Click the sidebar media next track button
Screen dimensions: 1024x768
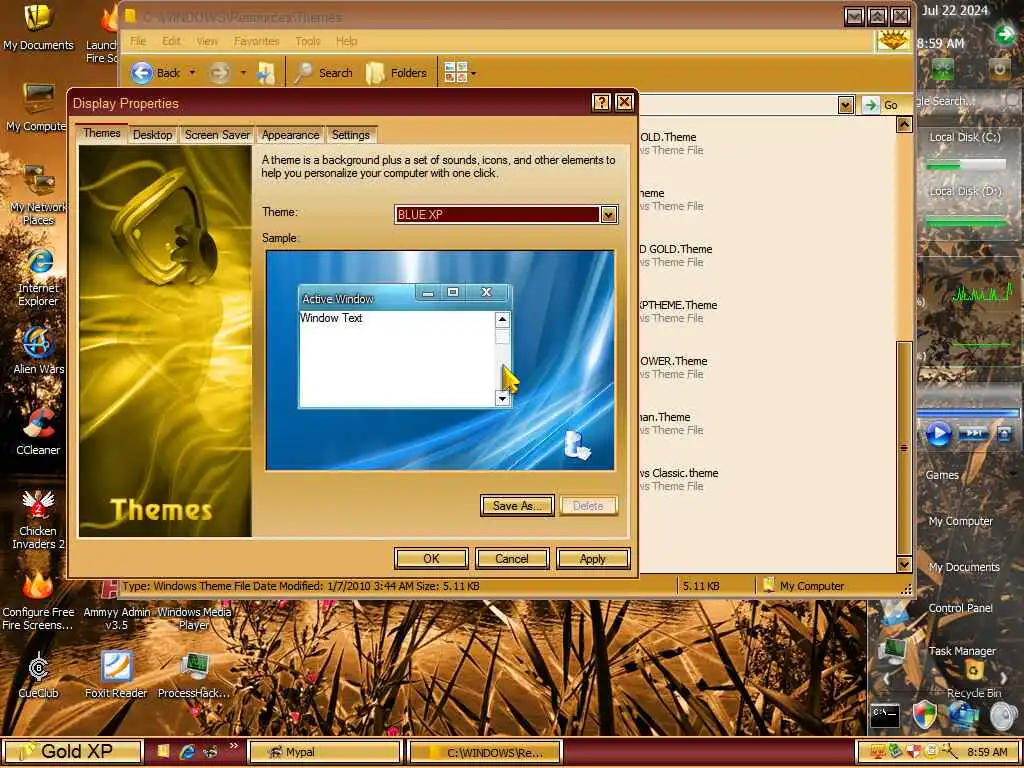(973, 433)
